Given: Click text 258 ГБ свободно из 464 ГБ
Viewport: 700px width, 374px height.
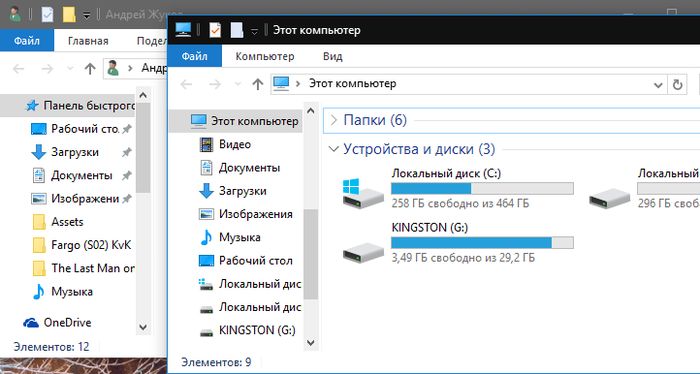Looking at the screenshot, I should pos(460,204).
